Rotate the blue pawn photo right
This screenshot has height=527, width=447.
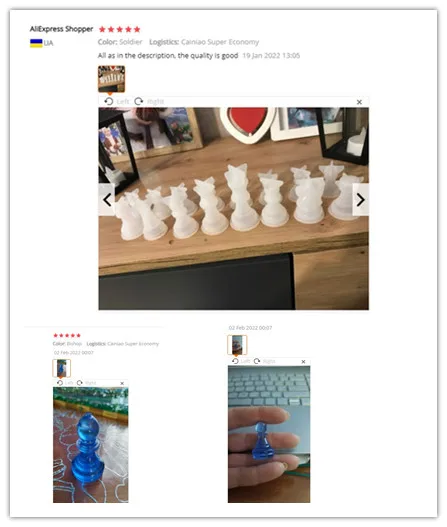[265, 361]
